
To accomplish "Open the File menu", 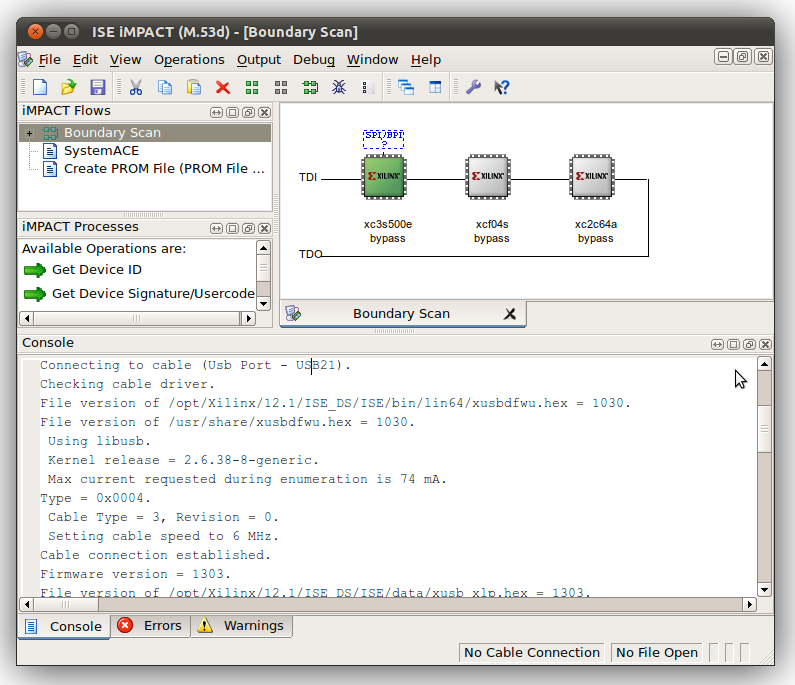I will [x=50, y=60].
